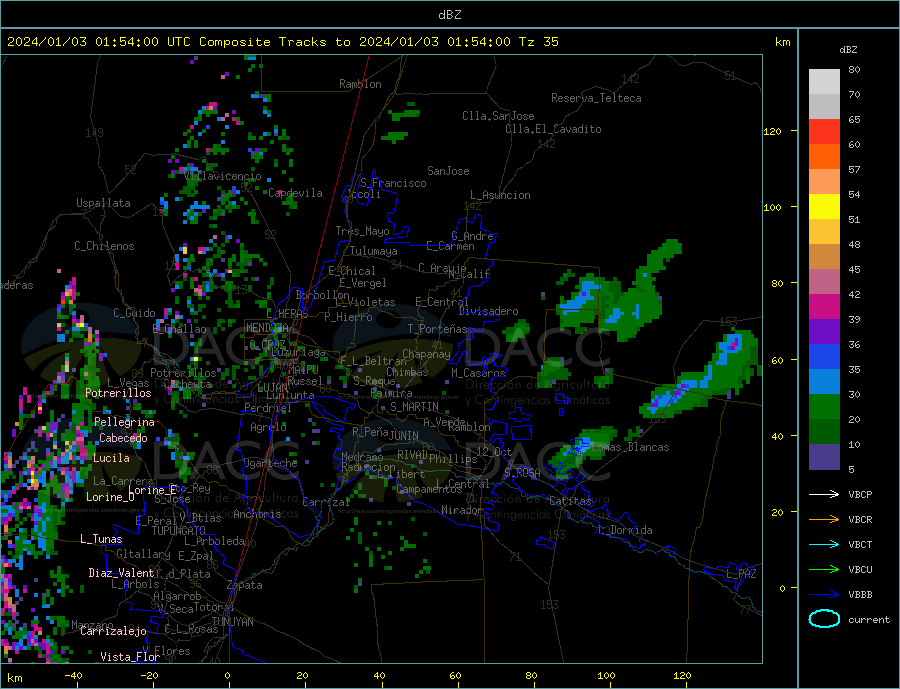Select the dark orange 60 dBZ swatch
The width and height of the screenshot is (900, 689).
pos(824,157)
